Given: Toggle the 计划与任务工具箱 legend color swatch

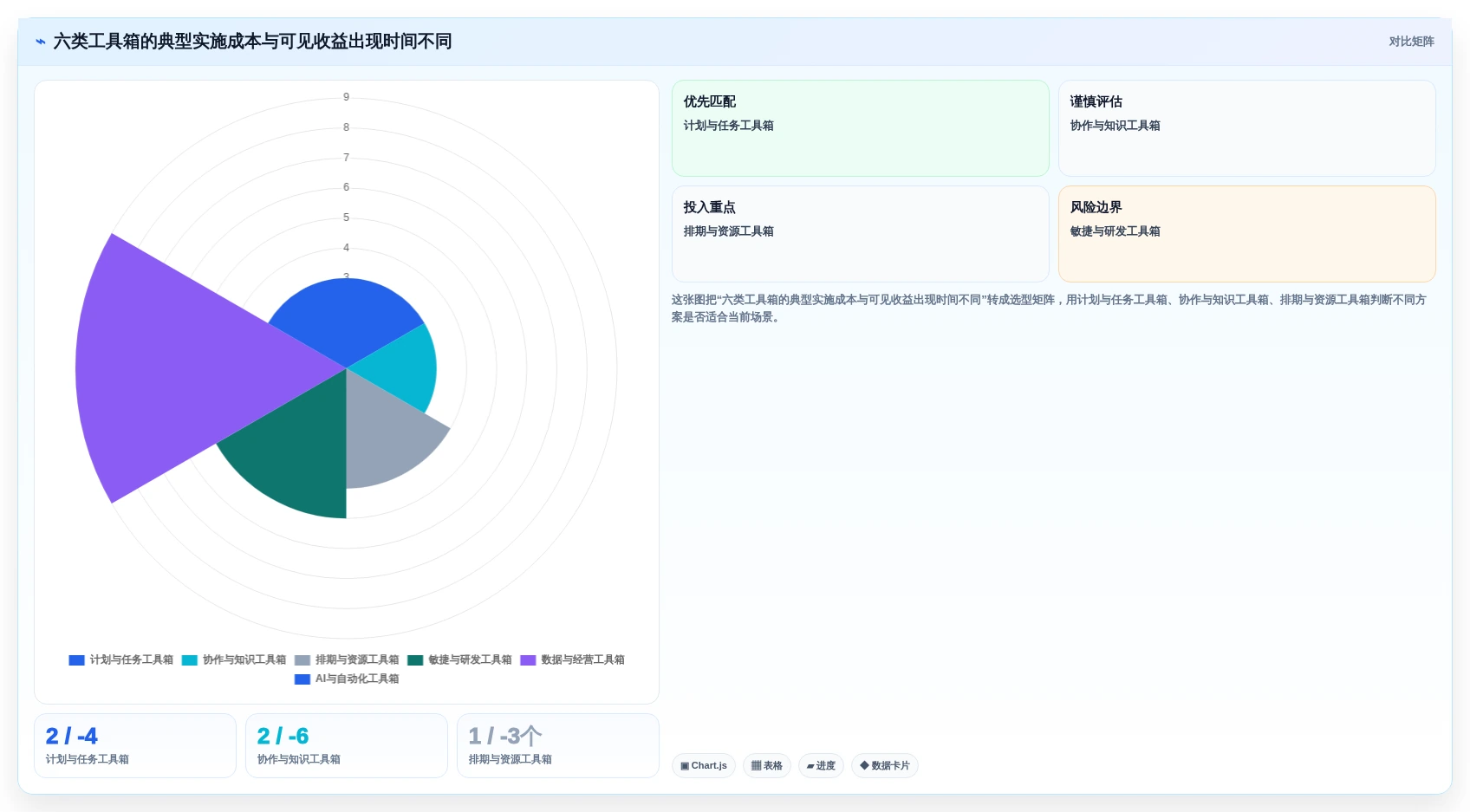Looking at the screenshot, I should coord(76,660).
